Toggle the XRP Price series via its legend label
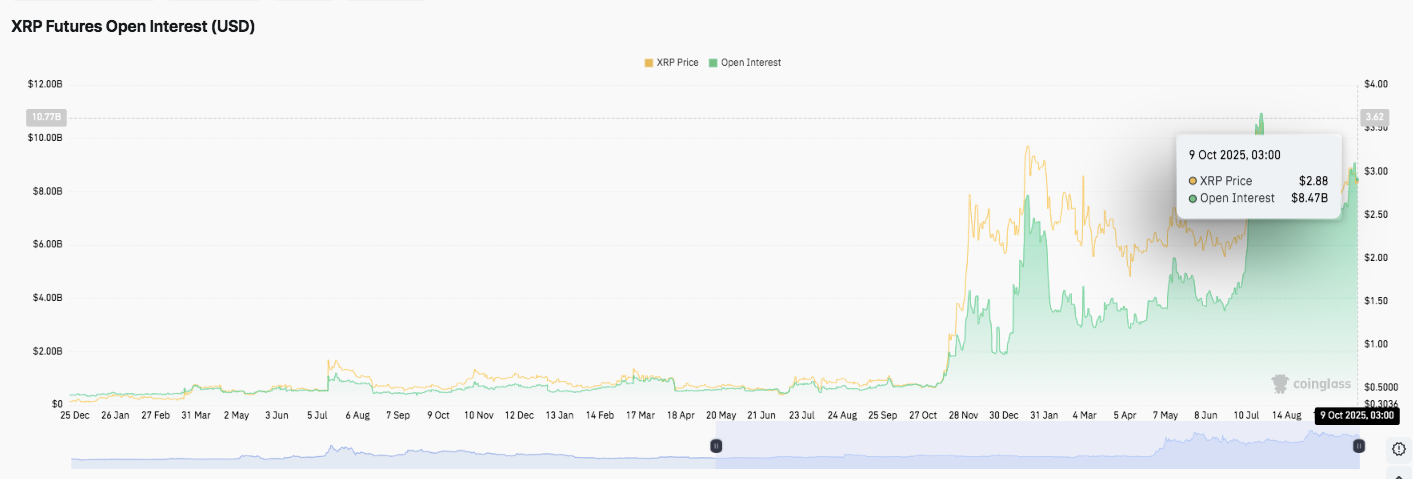Viewport: 1413px width, 479px height. coord(677,62)
